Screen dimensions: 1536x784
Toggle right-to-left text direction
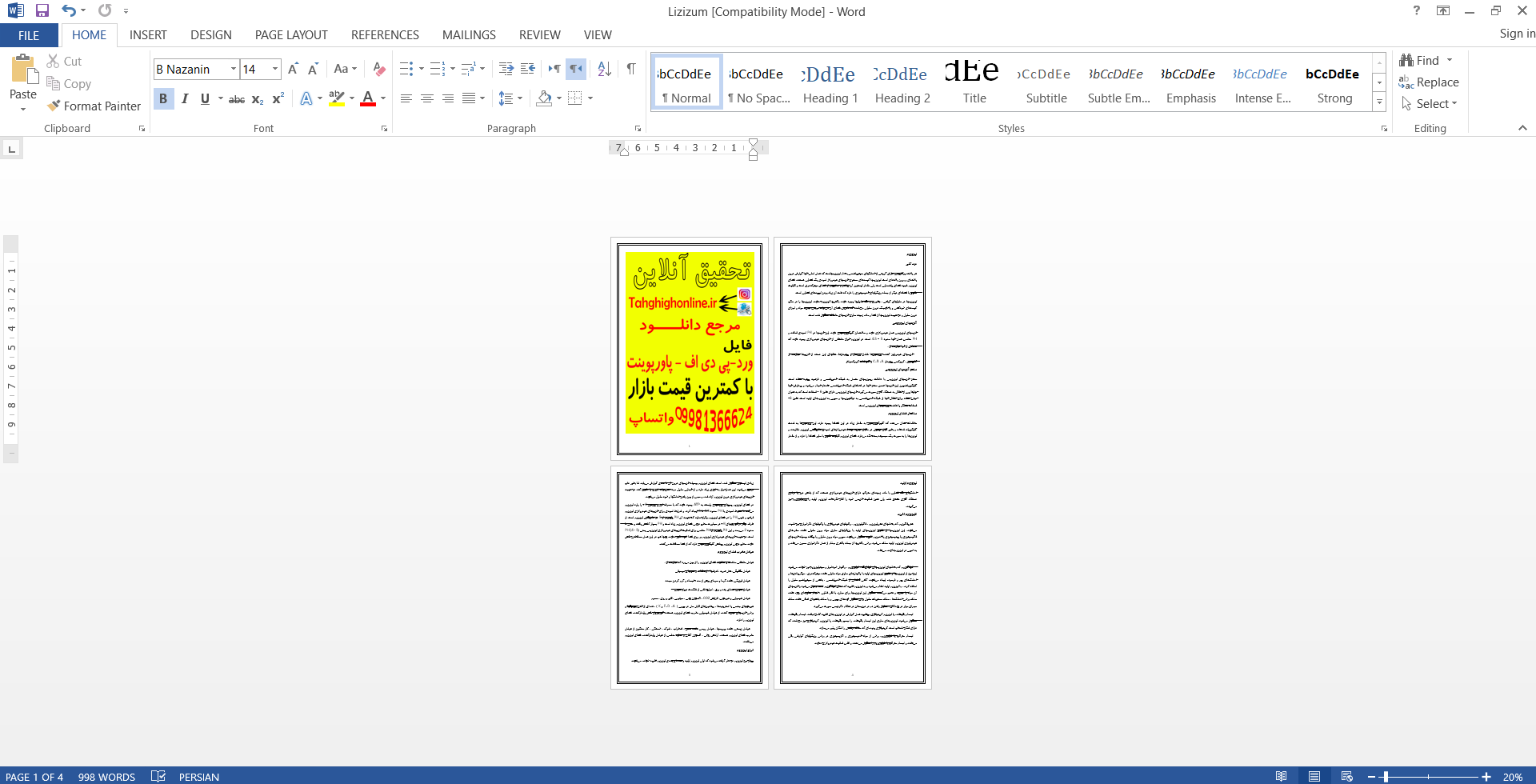tap(576, 69)
